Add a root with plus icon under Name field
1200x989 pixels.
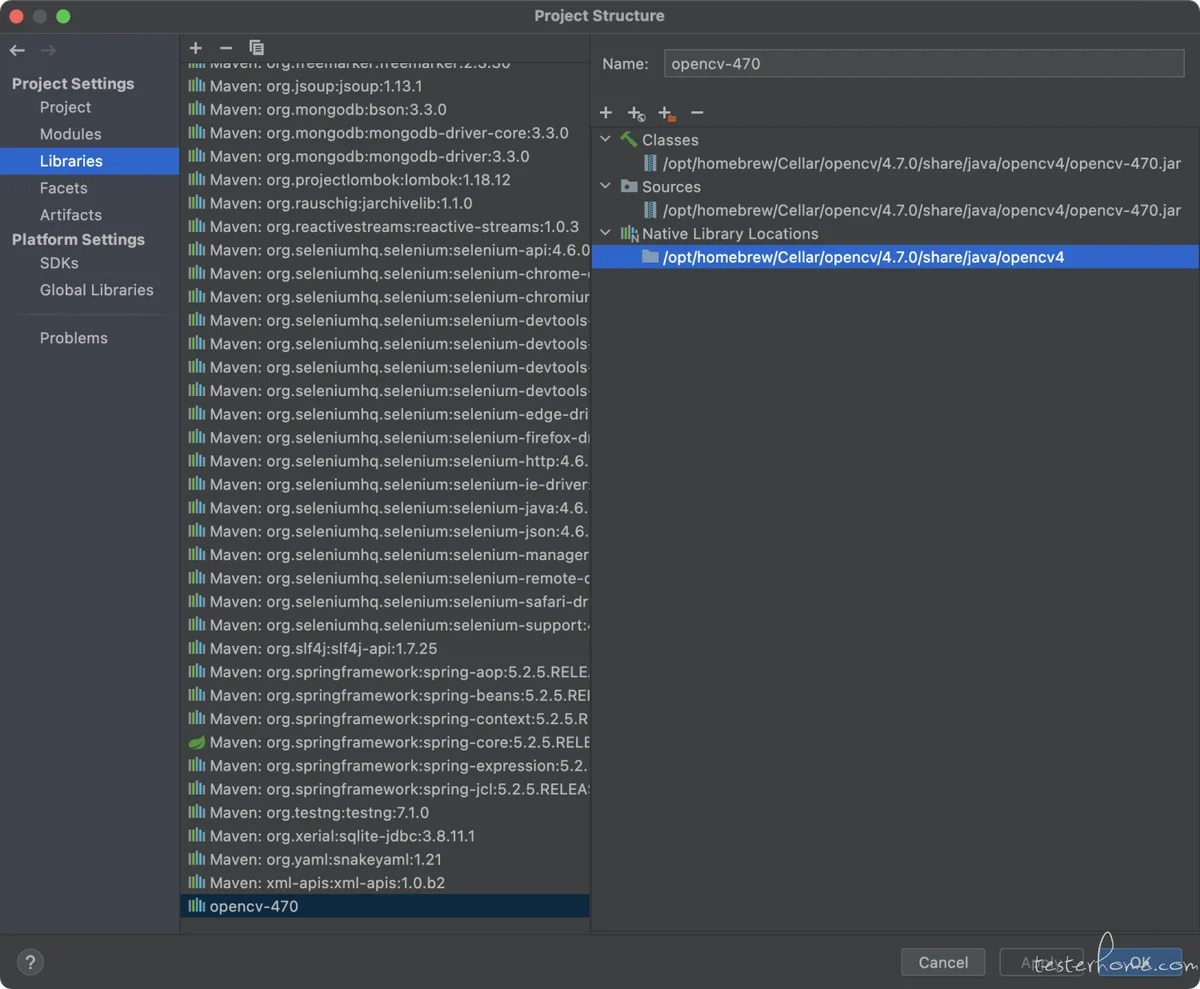point(606,113)
